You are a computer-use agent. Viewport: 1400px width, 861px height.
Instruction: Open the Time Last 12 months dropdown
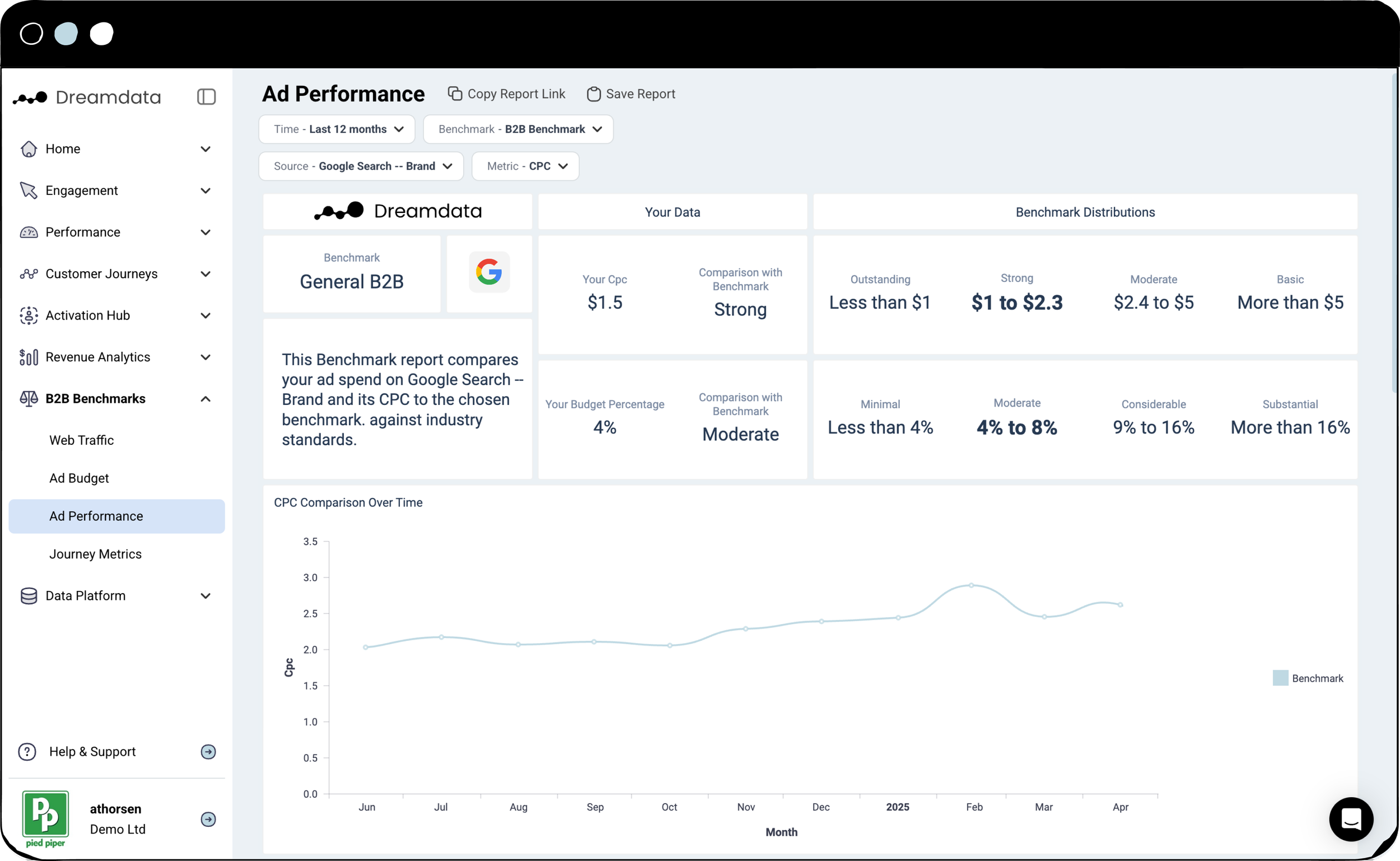click(337, 129)
